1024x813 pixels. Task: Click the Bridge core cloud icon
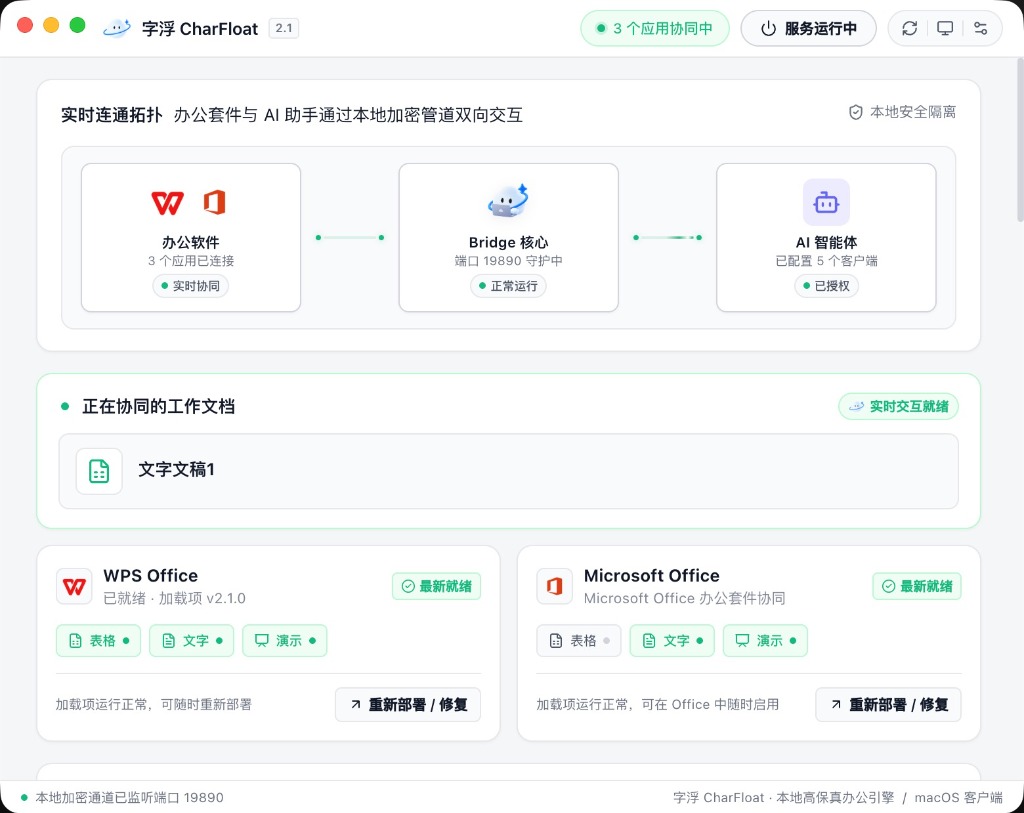pyautogui.click(x=508, y=201)
